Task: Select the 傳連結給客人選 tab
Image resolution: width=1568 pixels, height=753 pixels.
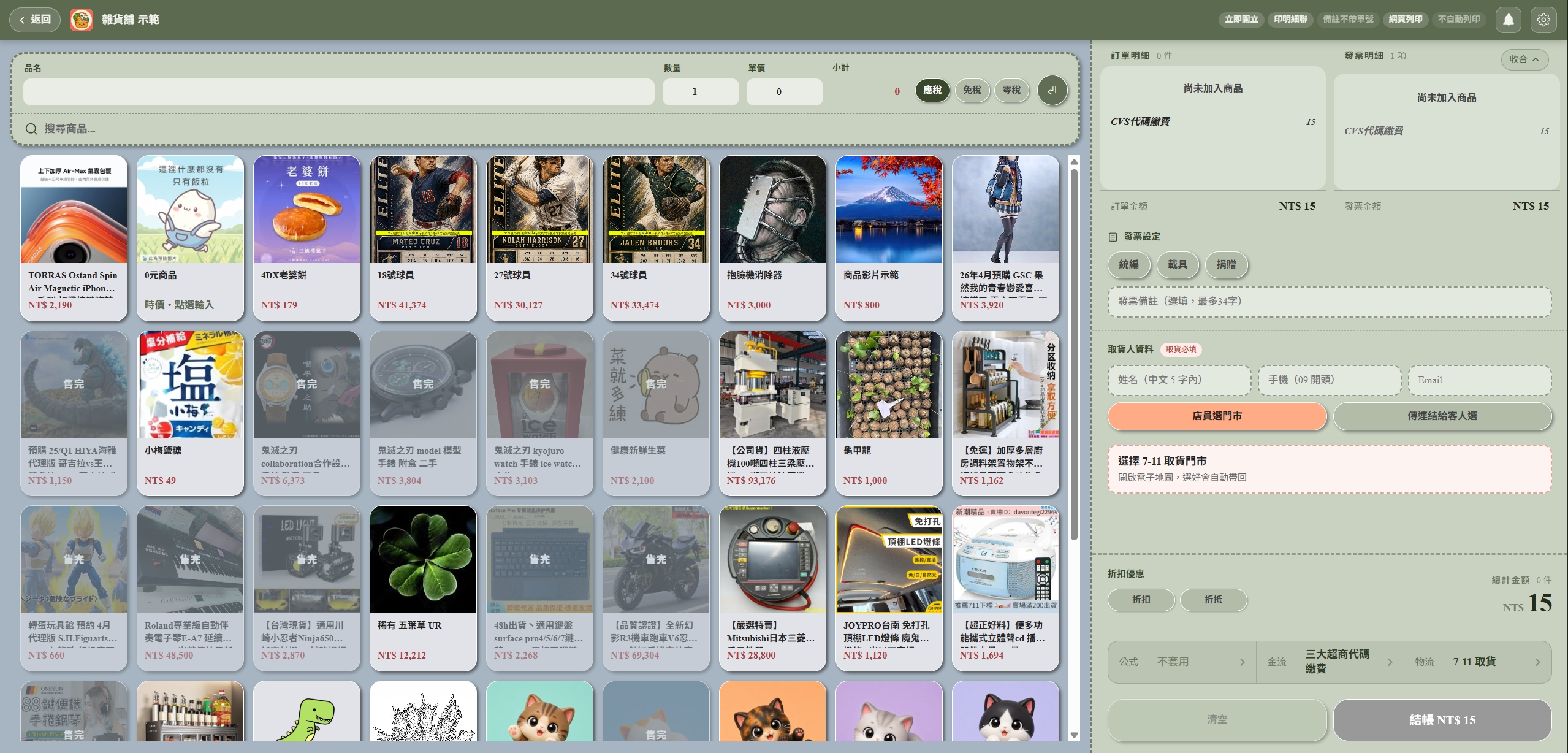Action: pos(1442,416)
